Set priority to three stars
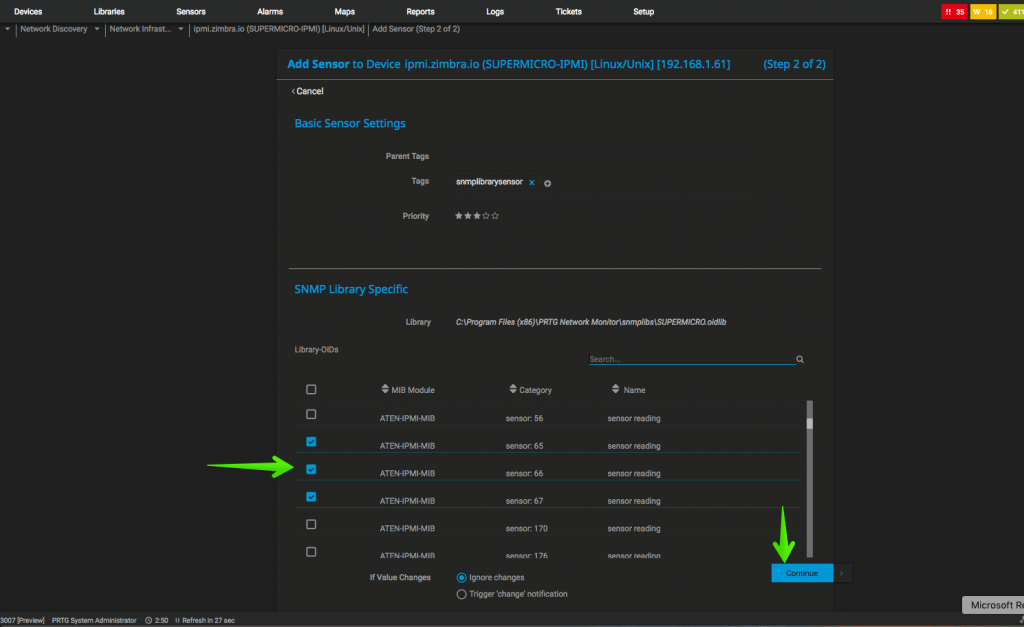 (x=477, y=216)
